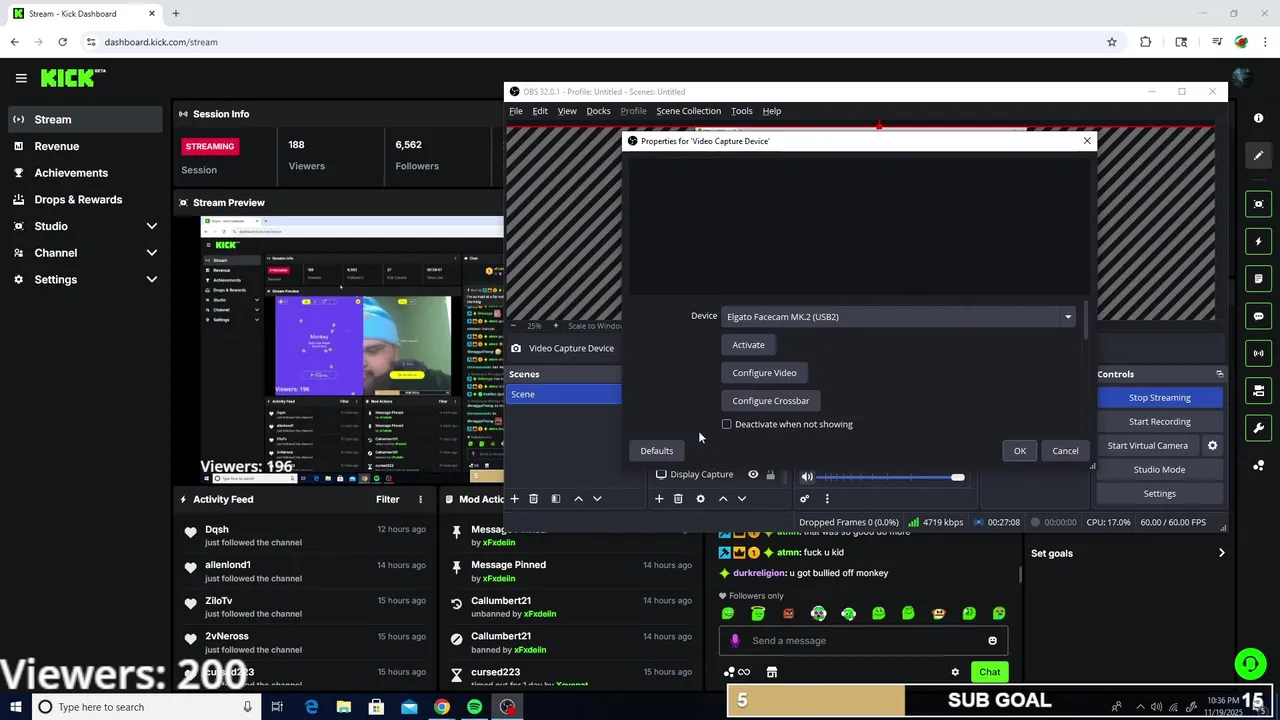Click the note document icon in Kick right toolbar
Image resolution: width=1280 pixels, height=720 pixels.
click(1258, 279)
